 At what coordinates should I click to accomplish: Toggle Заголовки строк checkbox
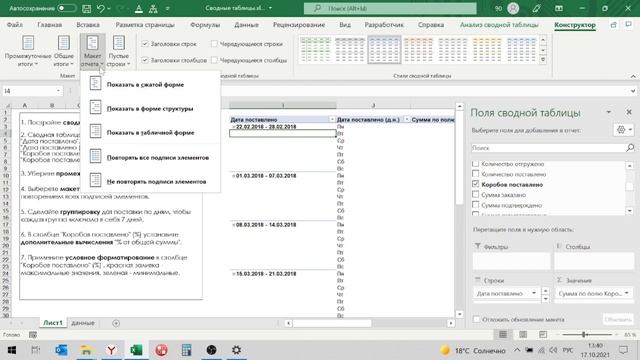(145, 44)
